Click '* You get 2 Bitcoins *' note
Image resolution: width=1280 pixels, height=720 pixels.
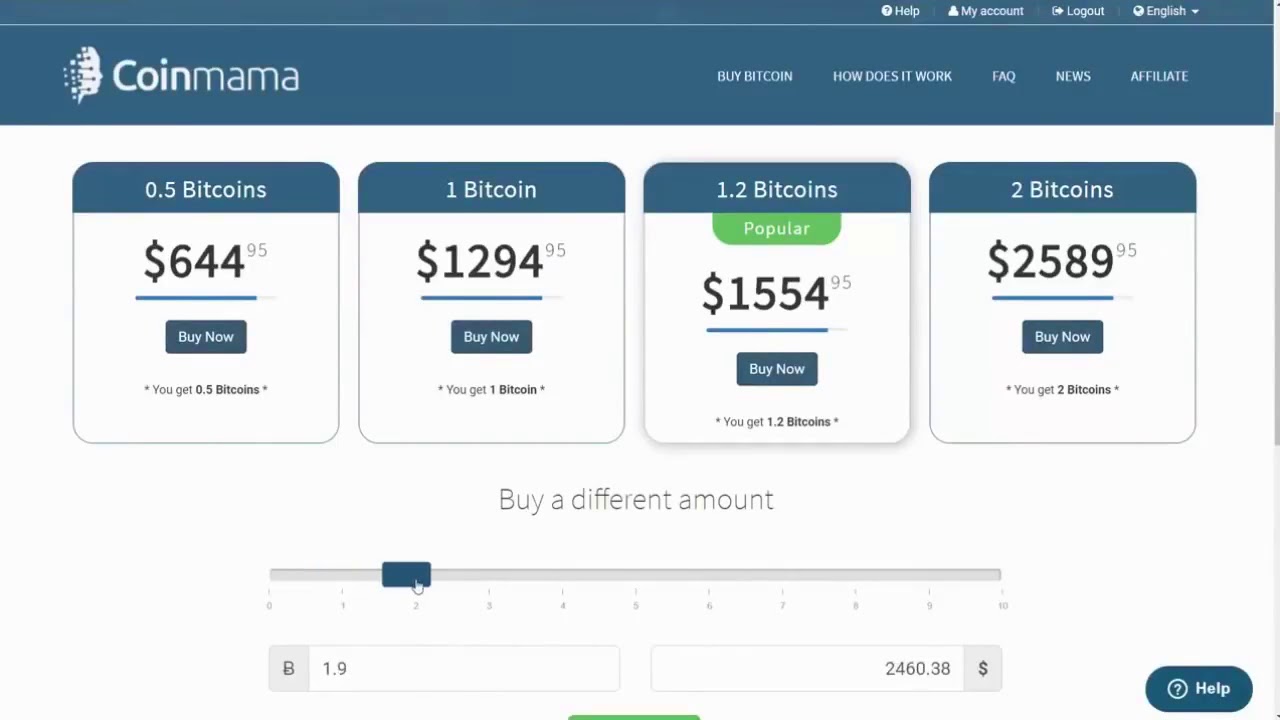[x=1062, y=389]
